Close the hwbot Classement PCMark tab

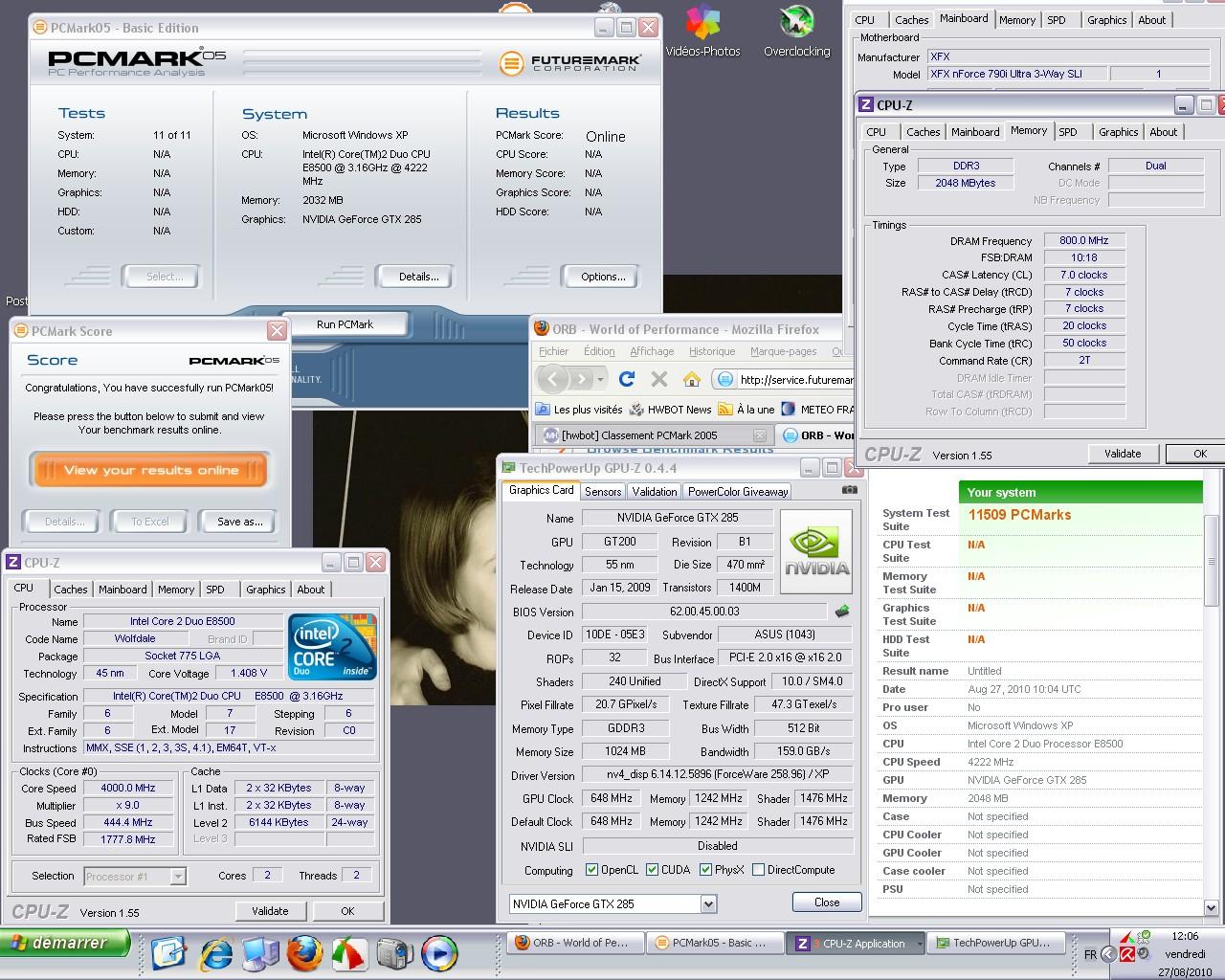[x=759, y=434]
